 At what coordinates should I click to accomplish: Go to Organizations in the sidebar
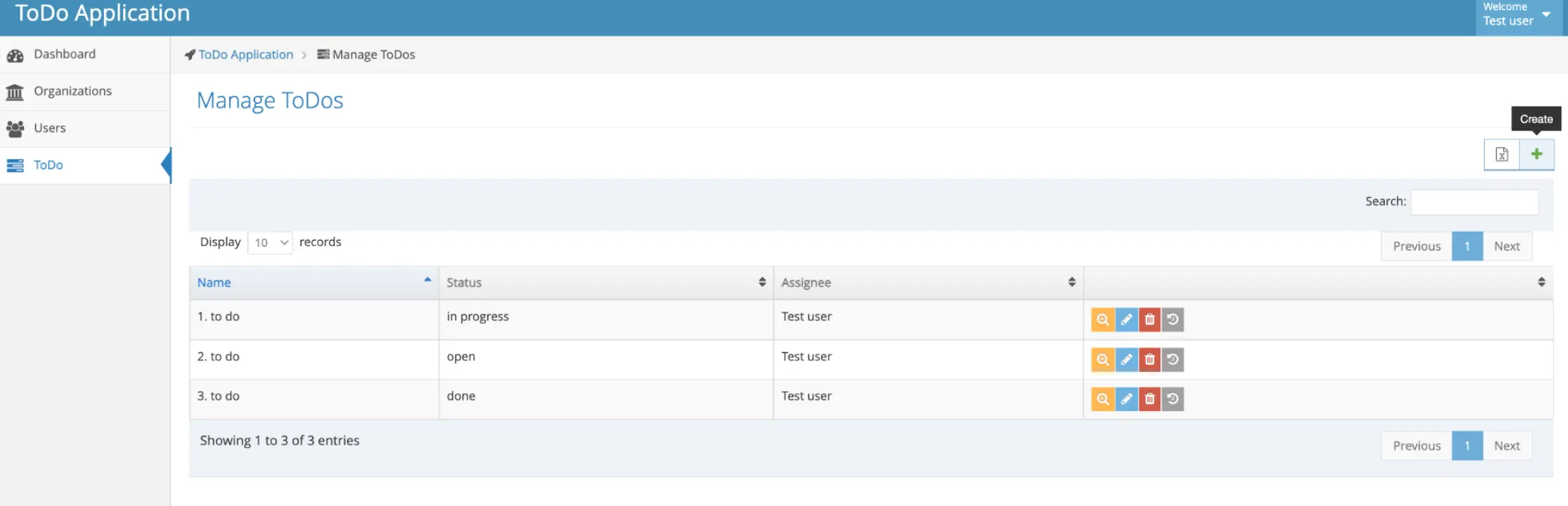(72, 91)
